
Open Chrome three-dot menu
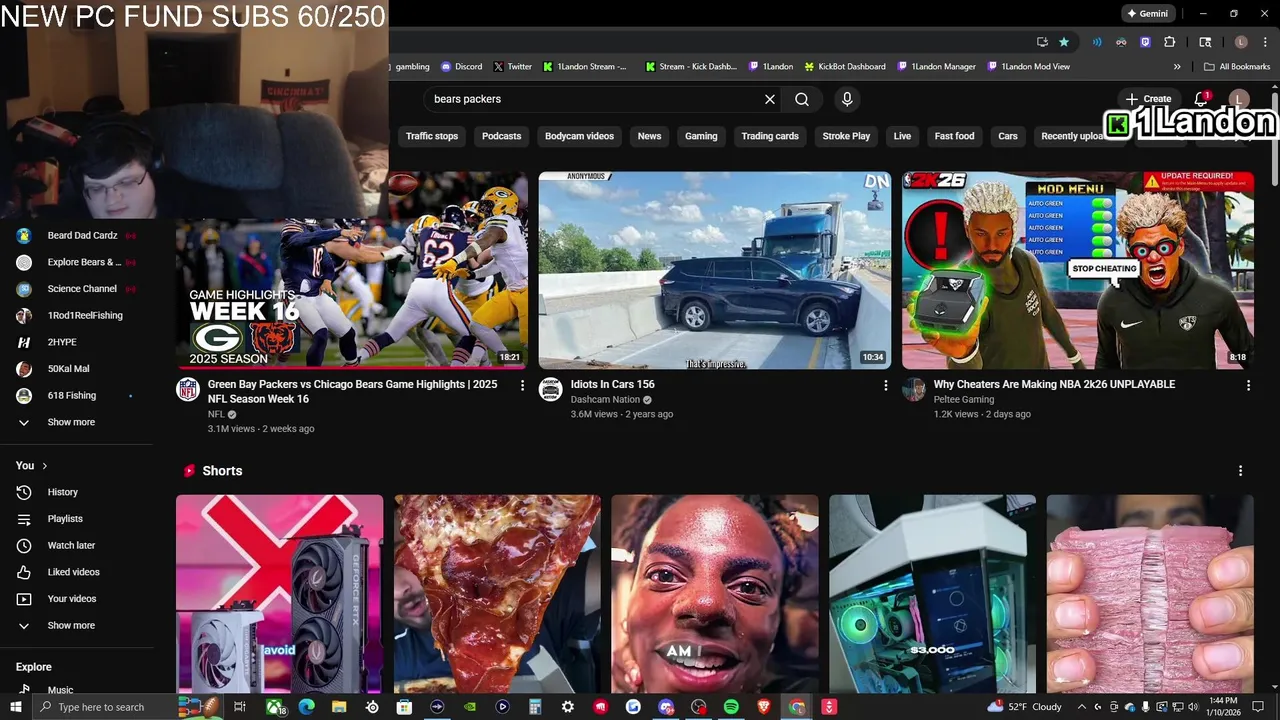(1263, 42)
